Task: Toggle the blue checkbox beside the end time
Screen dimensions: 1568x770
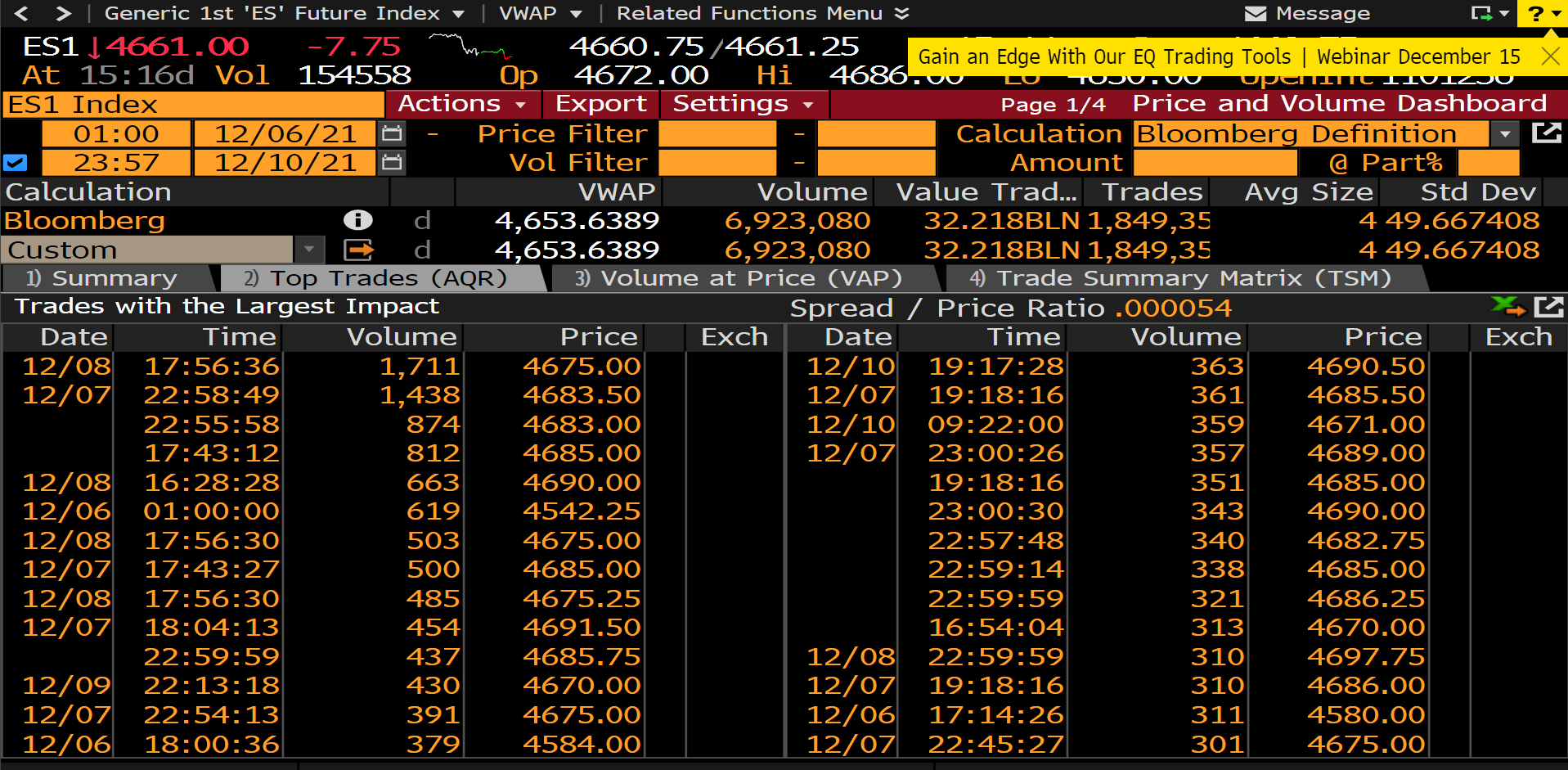Action: pyautogui.click(x=16, y=163)
